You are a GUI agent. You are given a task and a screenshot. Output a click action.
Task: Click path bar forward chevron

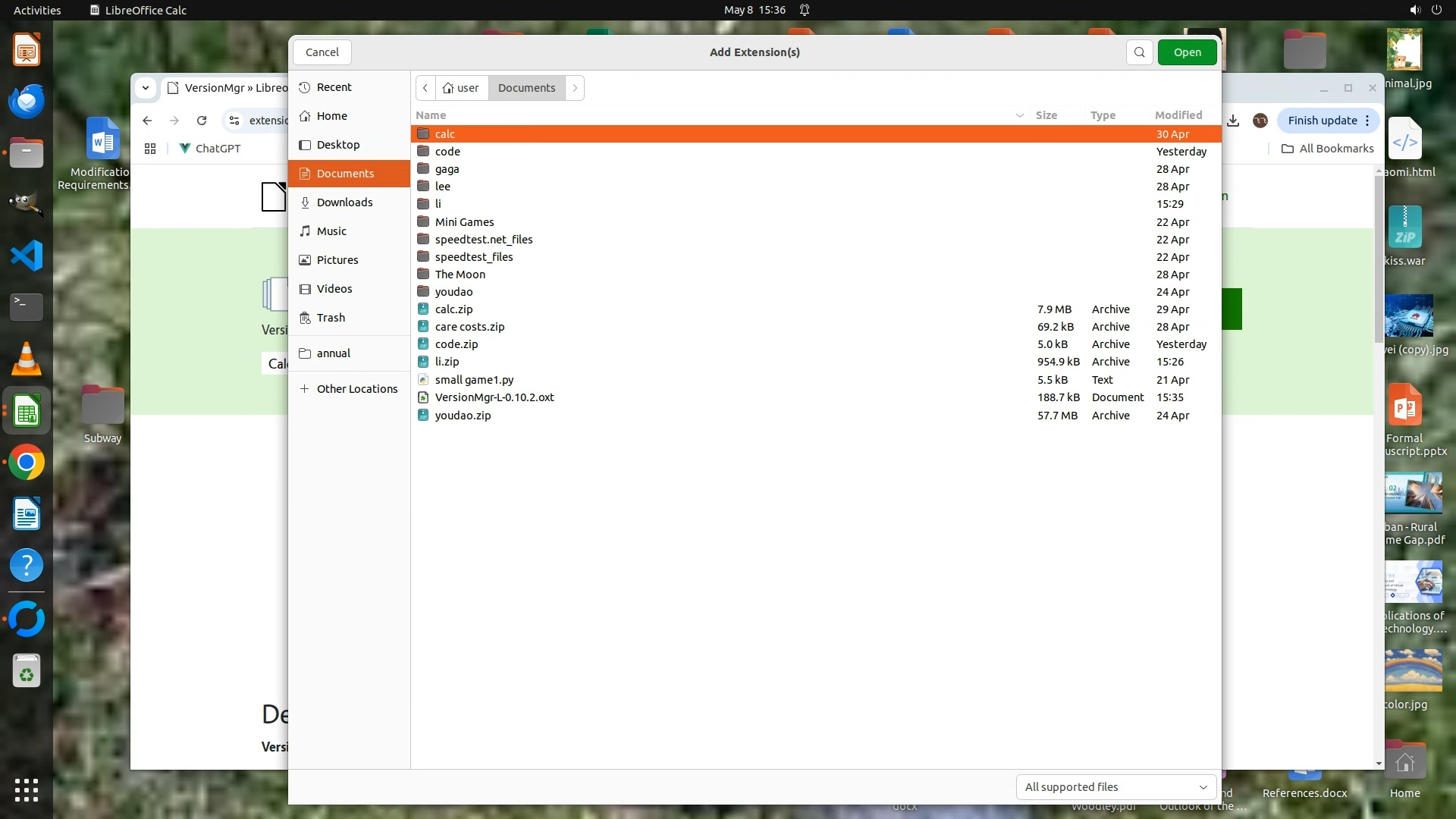coord(575,88)
